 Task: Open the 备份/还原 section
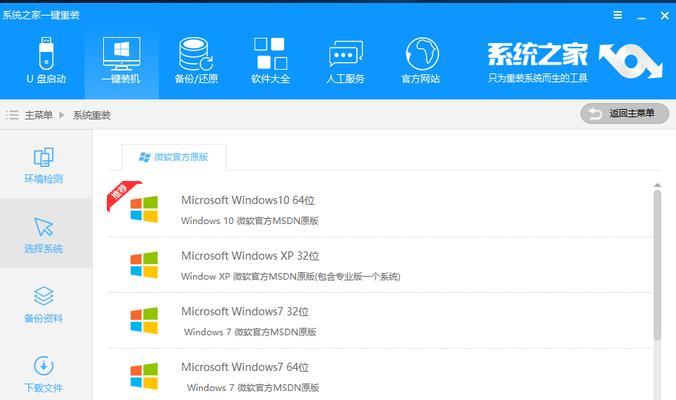pos(196,60)
